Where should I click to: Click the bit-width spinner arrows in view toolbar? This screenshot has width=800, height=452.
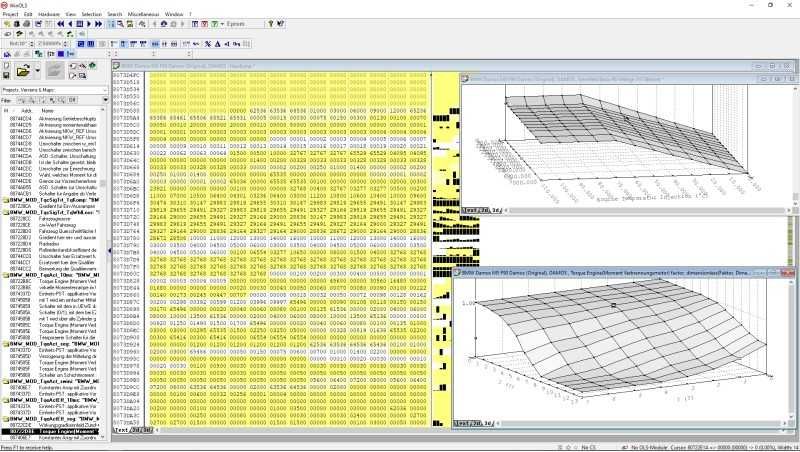pyautogui.click(x=32, y=44)
